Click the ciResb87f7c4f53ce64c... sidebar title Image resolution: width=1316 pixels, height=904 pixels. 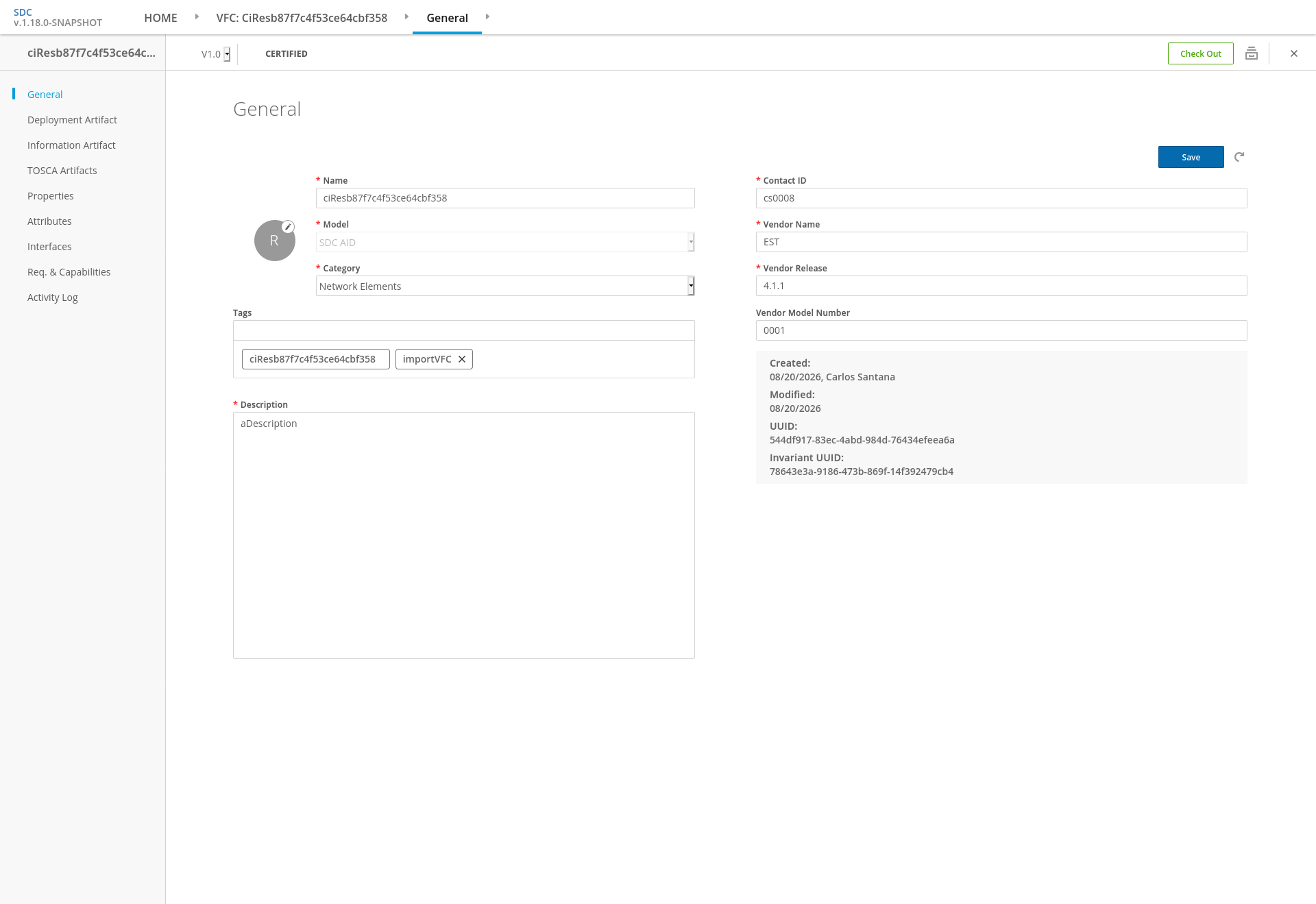click(x=91, y=53)
